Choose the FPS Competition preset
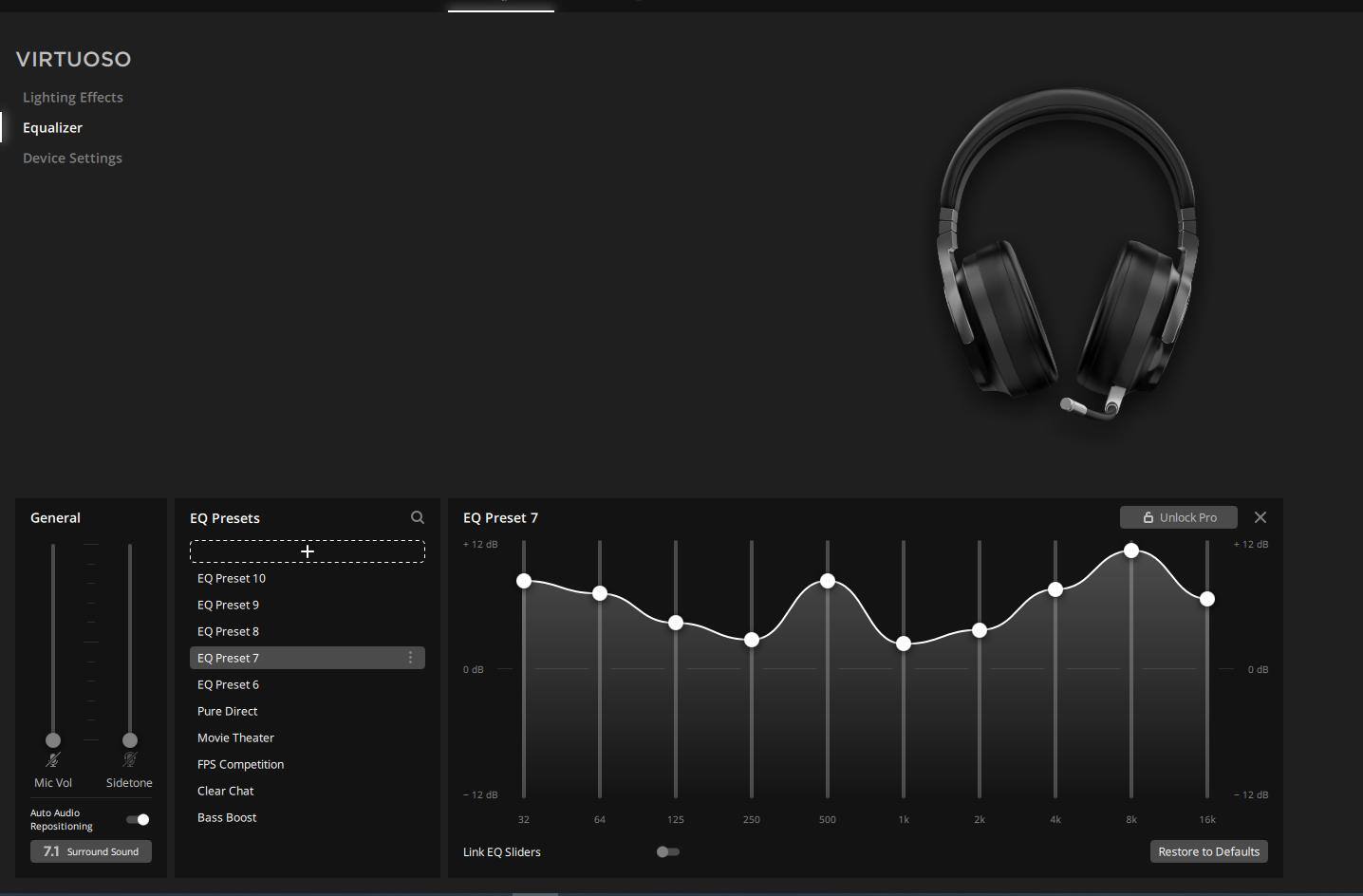This screenshot has height=896, width=1363. [240, 764]
